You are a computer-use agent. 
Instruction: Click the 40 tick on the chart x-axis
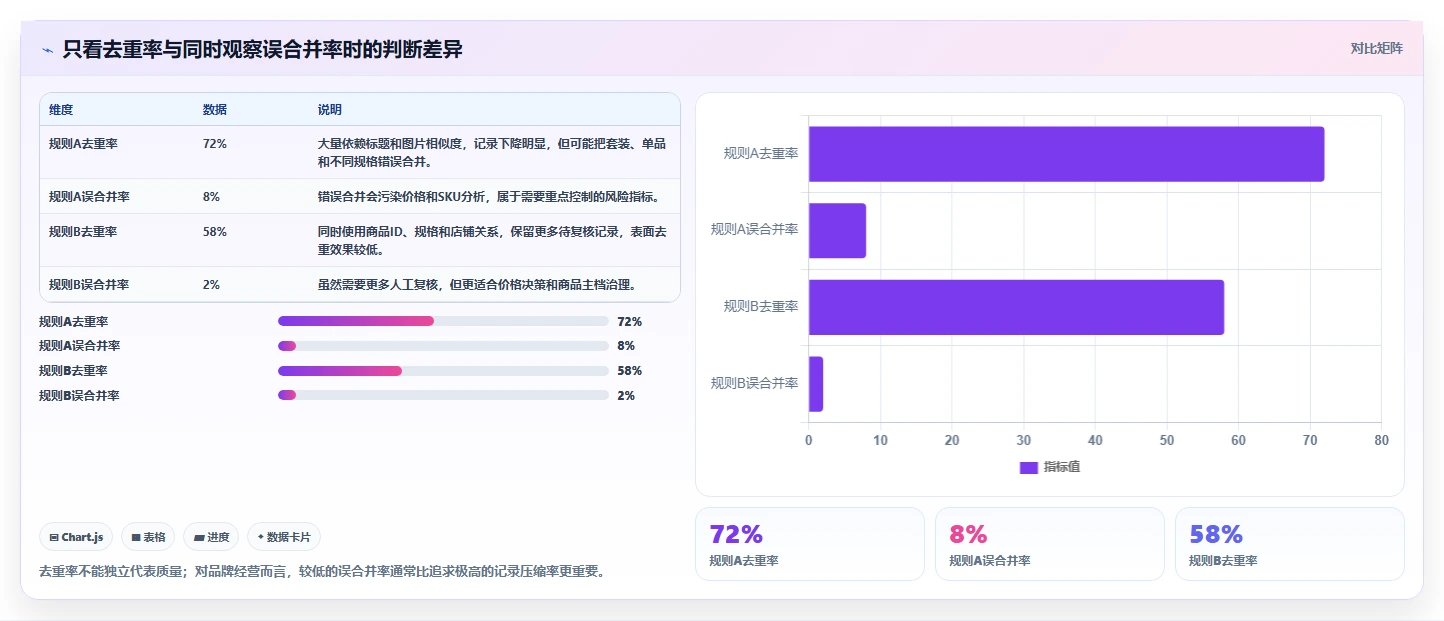1095,440
